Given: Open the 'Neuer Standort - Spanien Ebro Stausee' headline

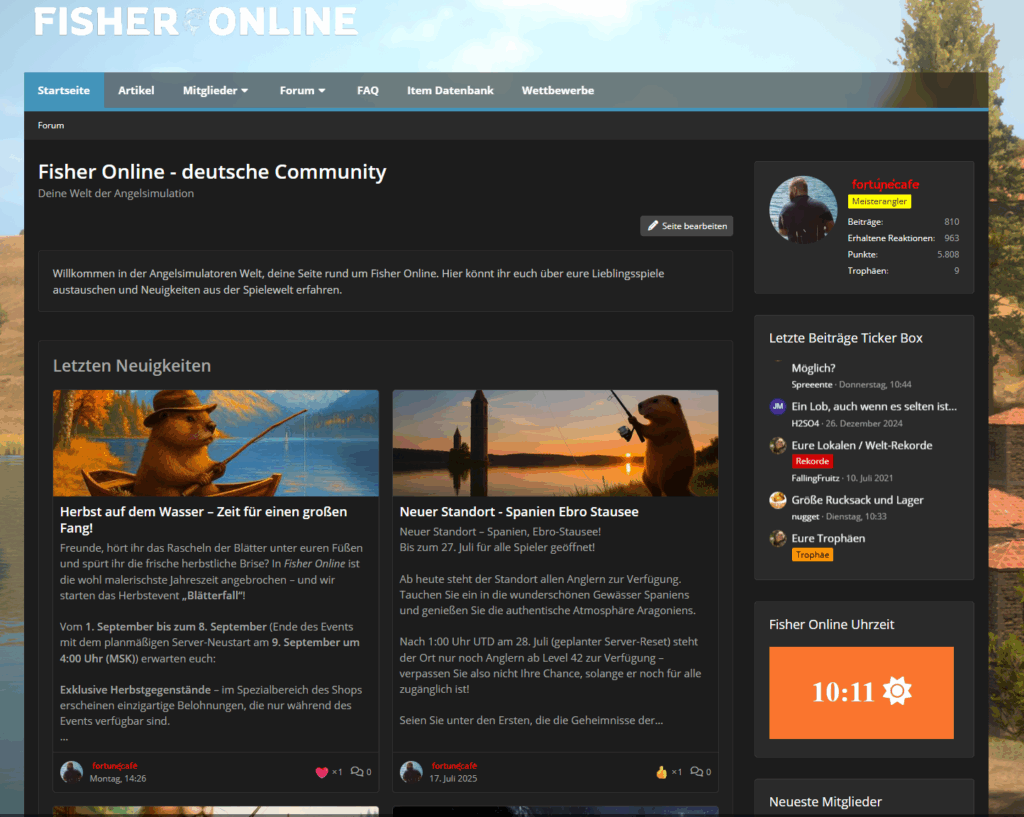Looking at the screenshot, I should [x=519, y=512].
